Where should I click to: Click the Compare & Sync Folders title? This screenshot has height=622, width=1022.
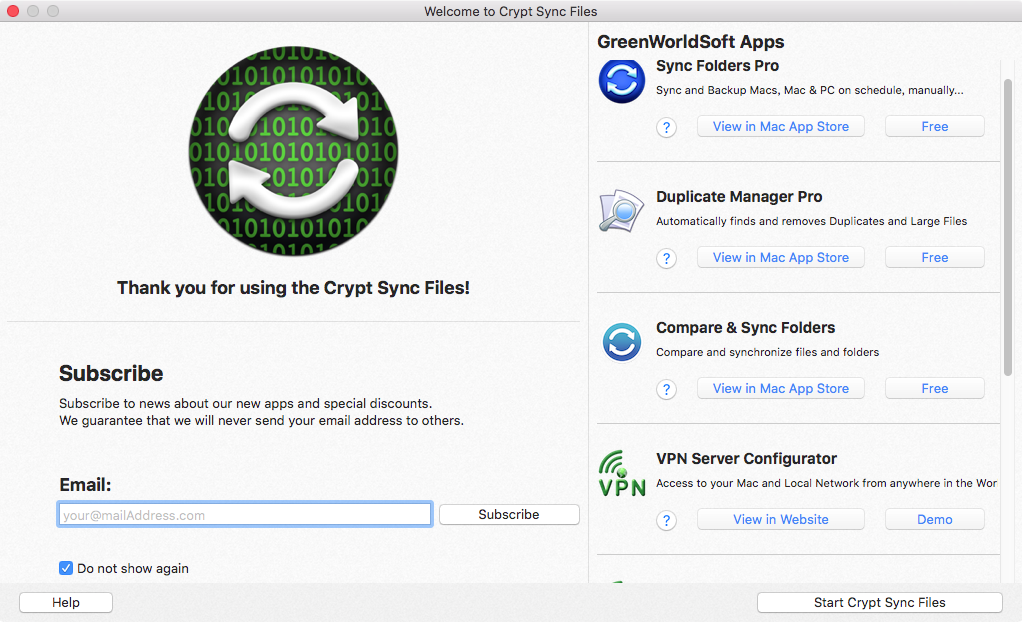pyautogui.click(x=746, y=328)
